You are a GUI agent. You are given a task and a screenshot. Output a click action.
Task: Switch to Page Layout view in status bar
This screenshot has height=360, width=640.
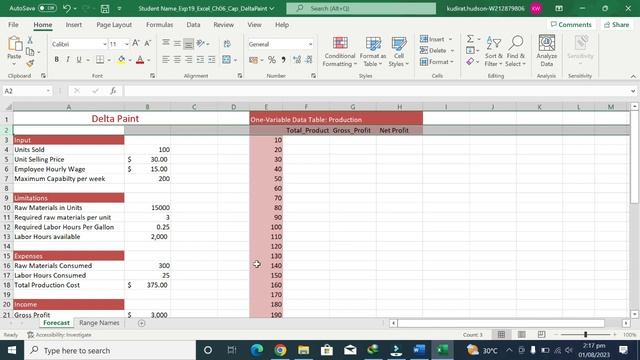pyautogui.click(x=522, y=335)
